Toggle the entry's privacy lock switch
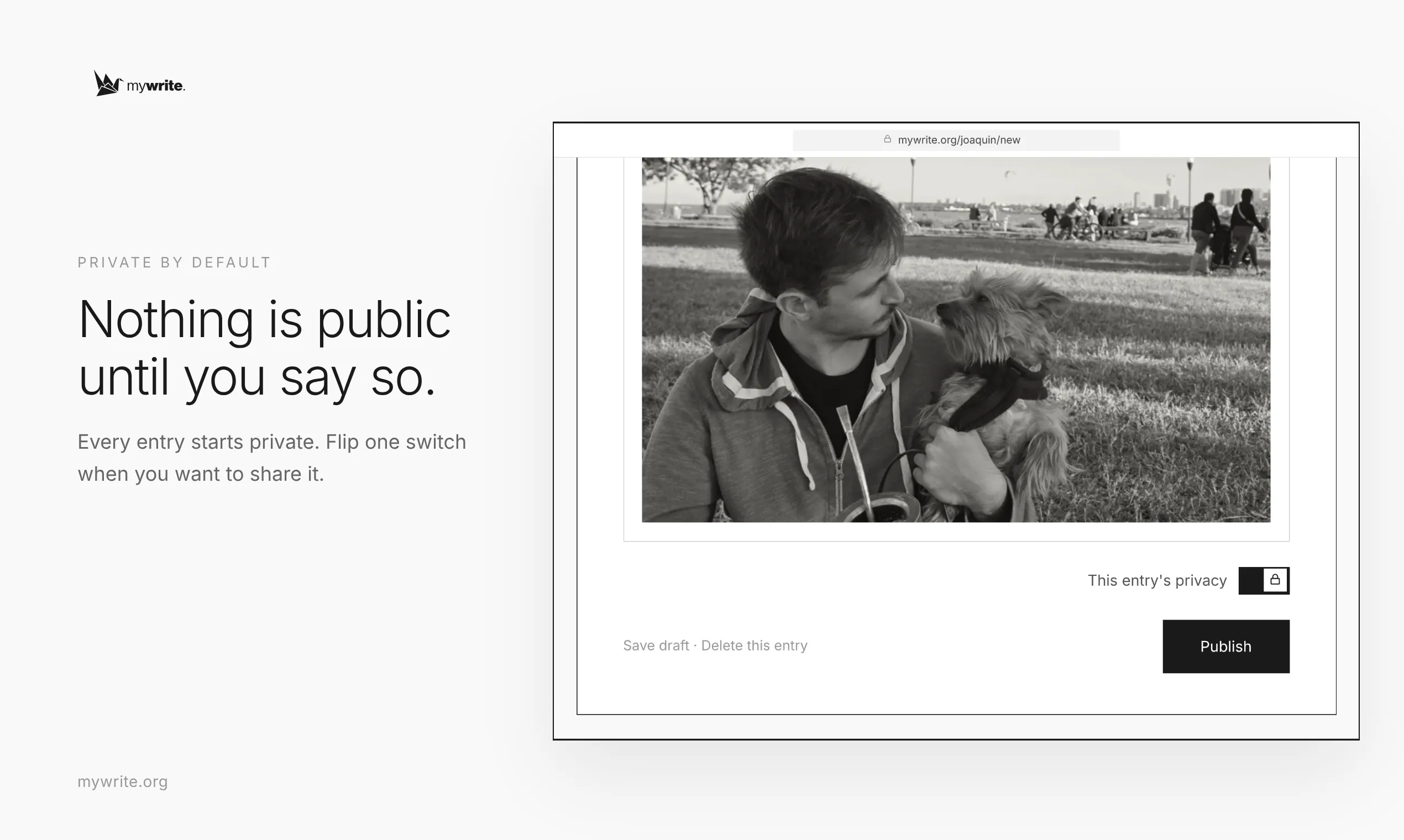Viewport: 1404px width, 840px height. coord(1264,580)
